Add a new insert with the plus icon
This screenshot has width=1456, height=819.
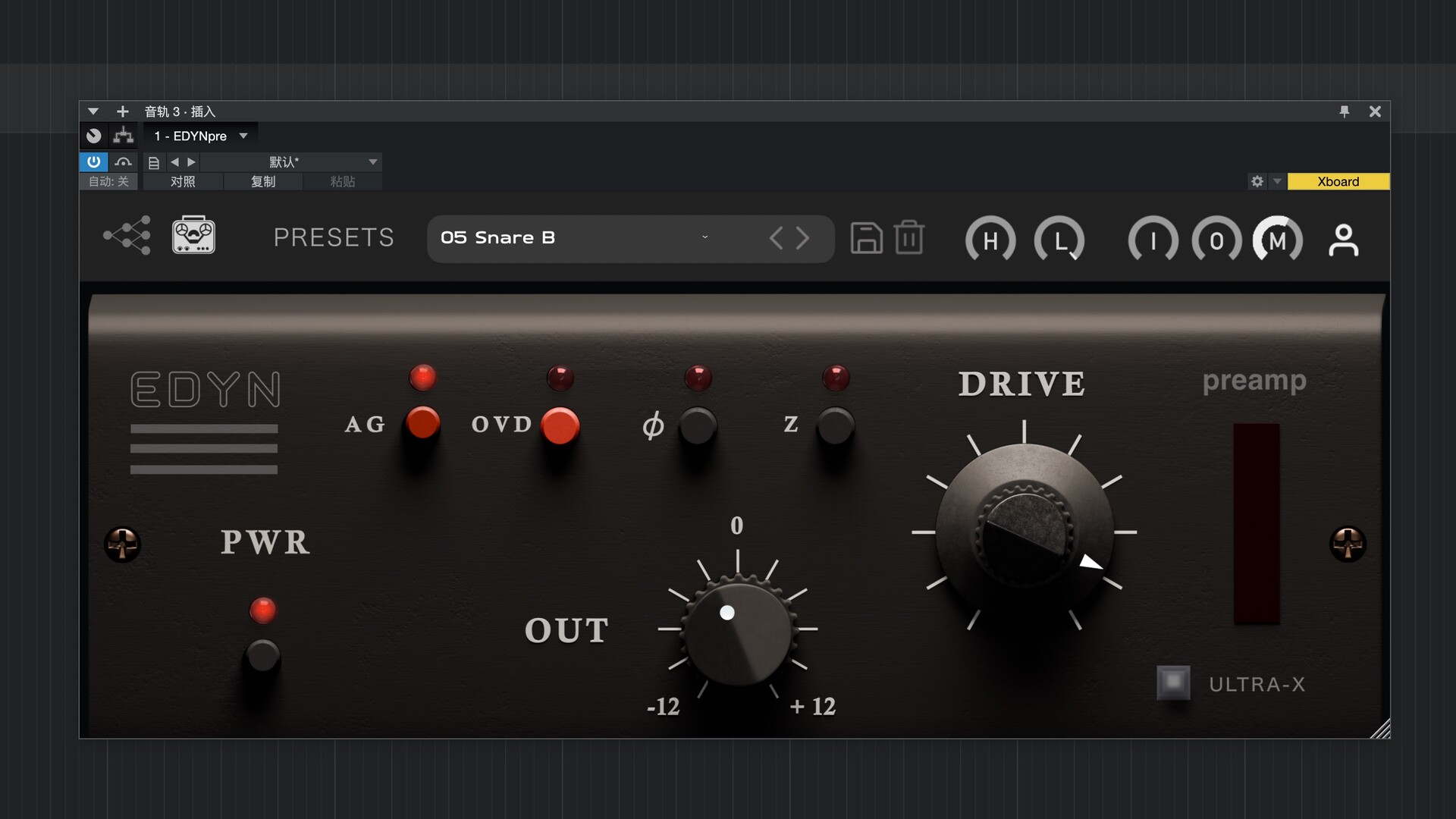tap(122, 111)
